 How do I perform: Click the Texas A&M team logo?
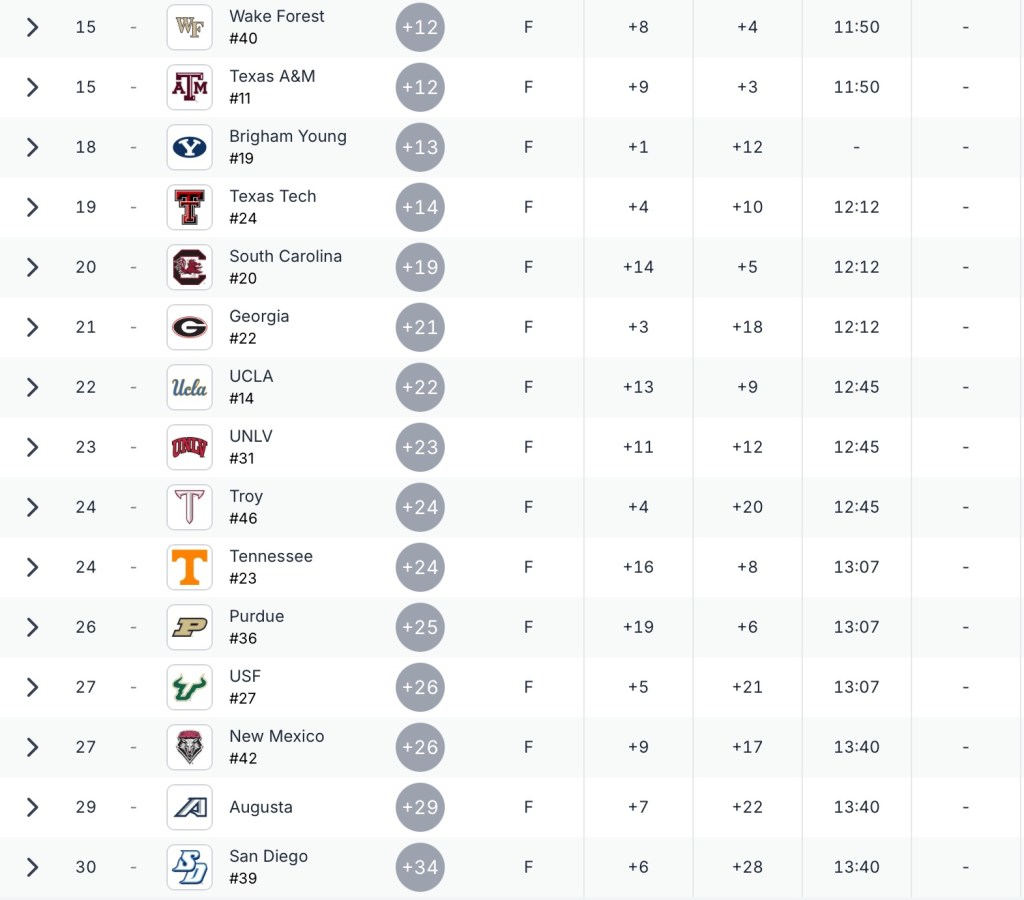click(x=189, y=87)
